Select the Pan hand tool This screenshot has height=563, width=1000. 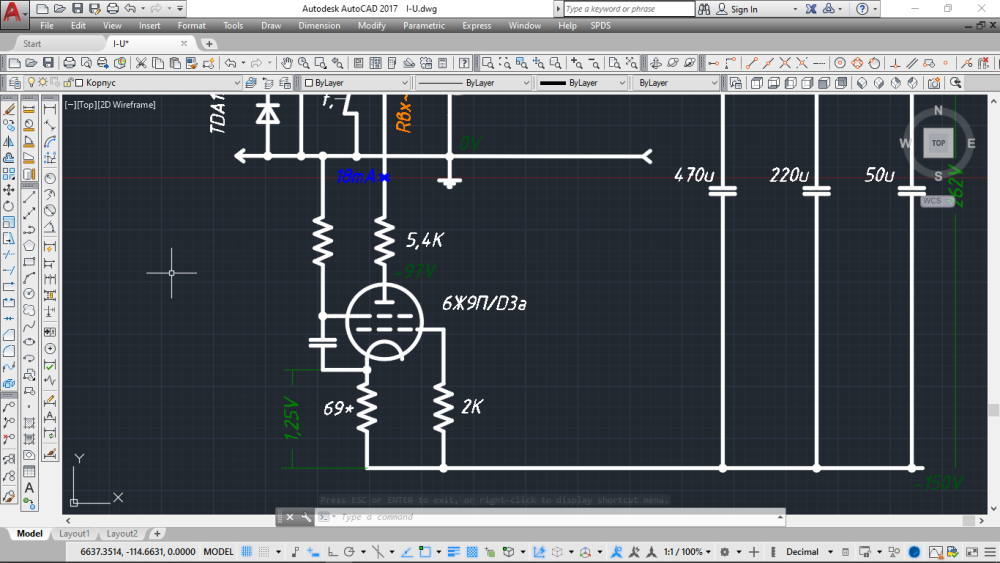pyautogui.click(x=286, y=63)
